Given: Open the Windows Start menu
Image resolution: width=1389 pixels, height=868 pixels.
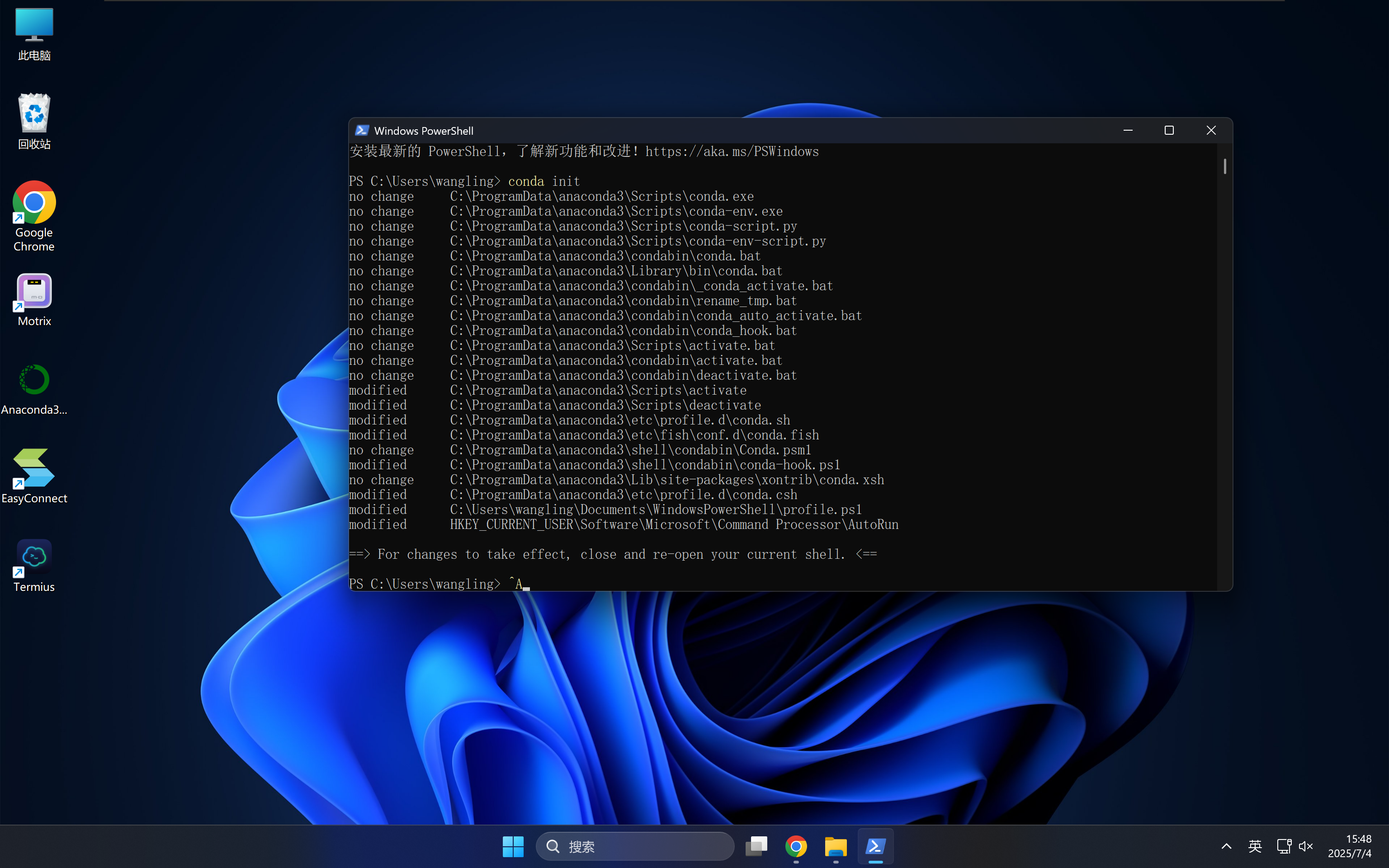Looking at the screenshot, I should 513,846.
